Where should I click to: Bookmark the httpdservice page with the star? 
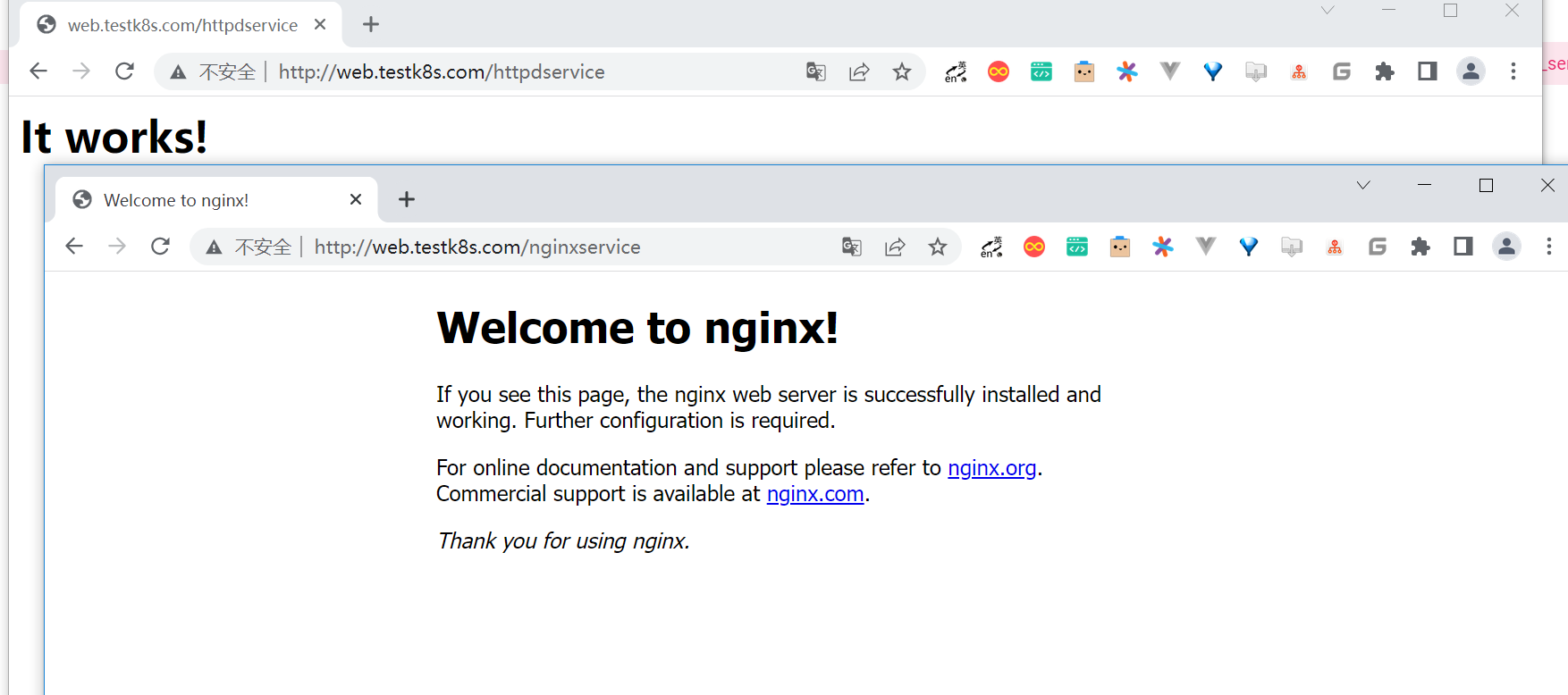(902, 72)
